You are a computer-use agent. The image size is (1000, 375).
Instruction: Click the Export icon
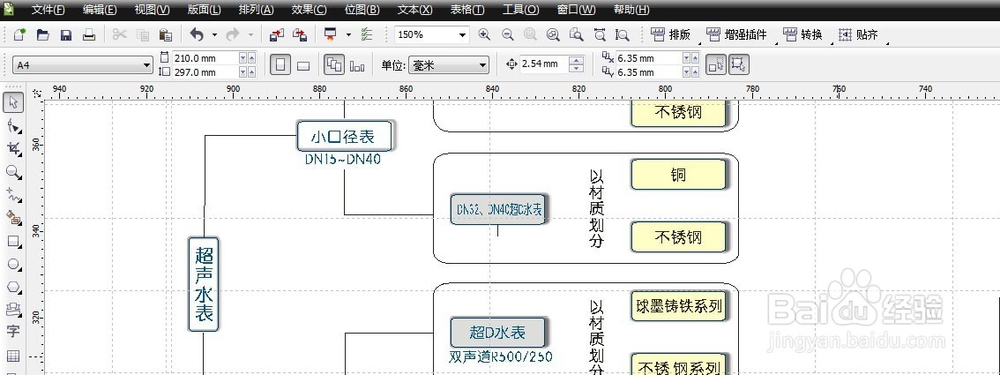tap(299, 35)
